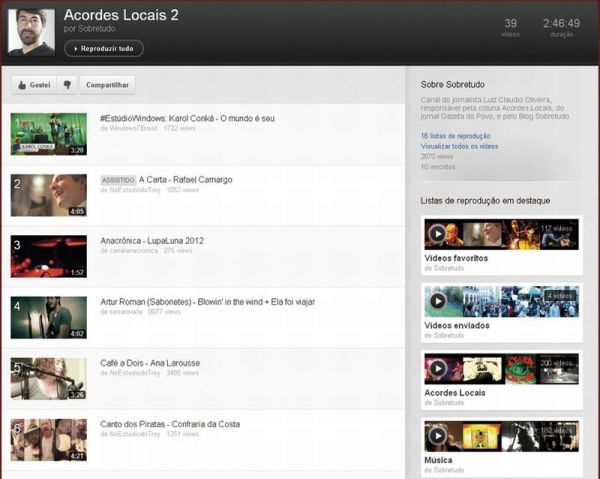
Task: Click the '200 vídeos' count on Acordes Locais
Action: [x=557, y=363]
